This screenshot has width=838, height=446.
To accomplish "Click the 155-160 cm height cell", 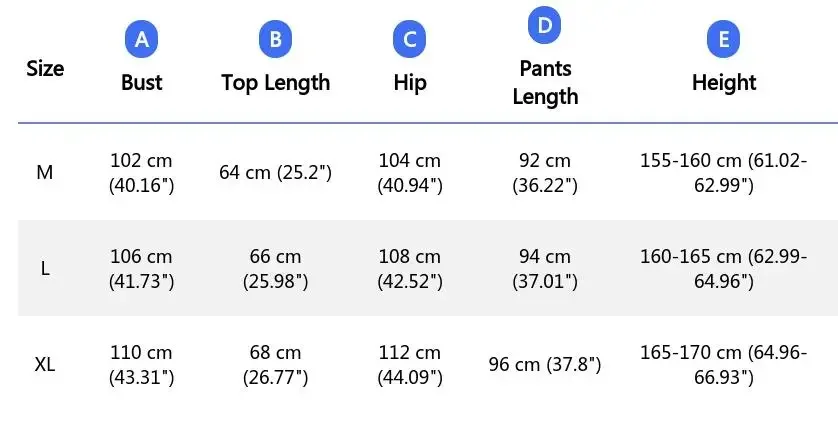I will (x=723, y=172).
